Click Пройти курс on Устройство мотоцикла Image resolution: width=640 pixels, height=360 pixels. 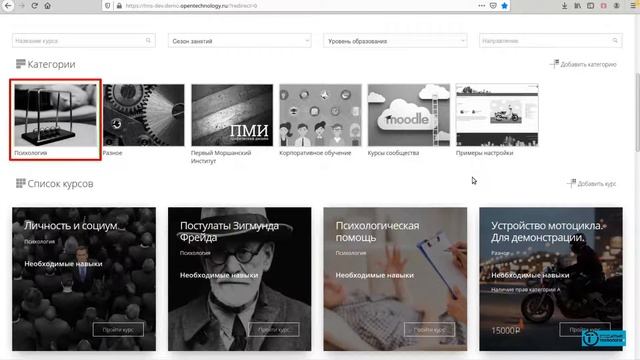click(585, 329)
